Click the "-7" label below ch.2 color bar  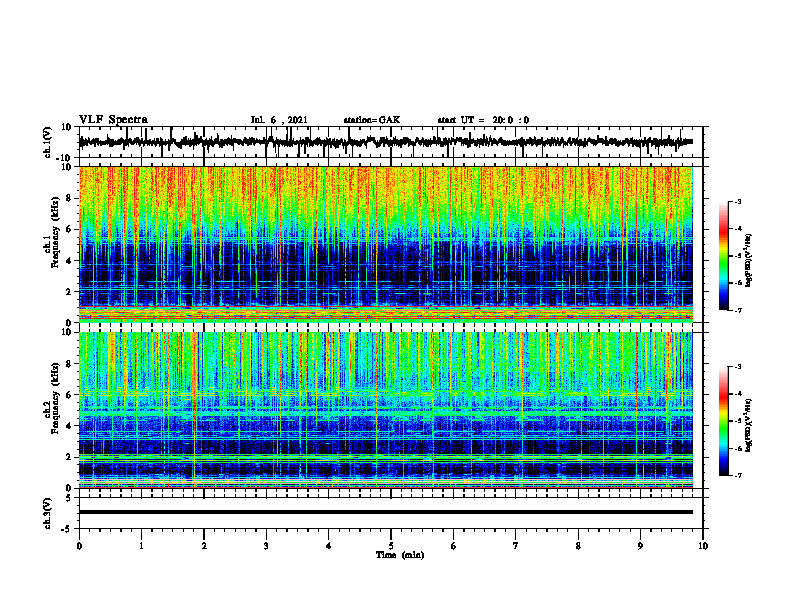tap(737, 476)
